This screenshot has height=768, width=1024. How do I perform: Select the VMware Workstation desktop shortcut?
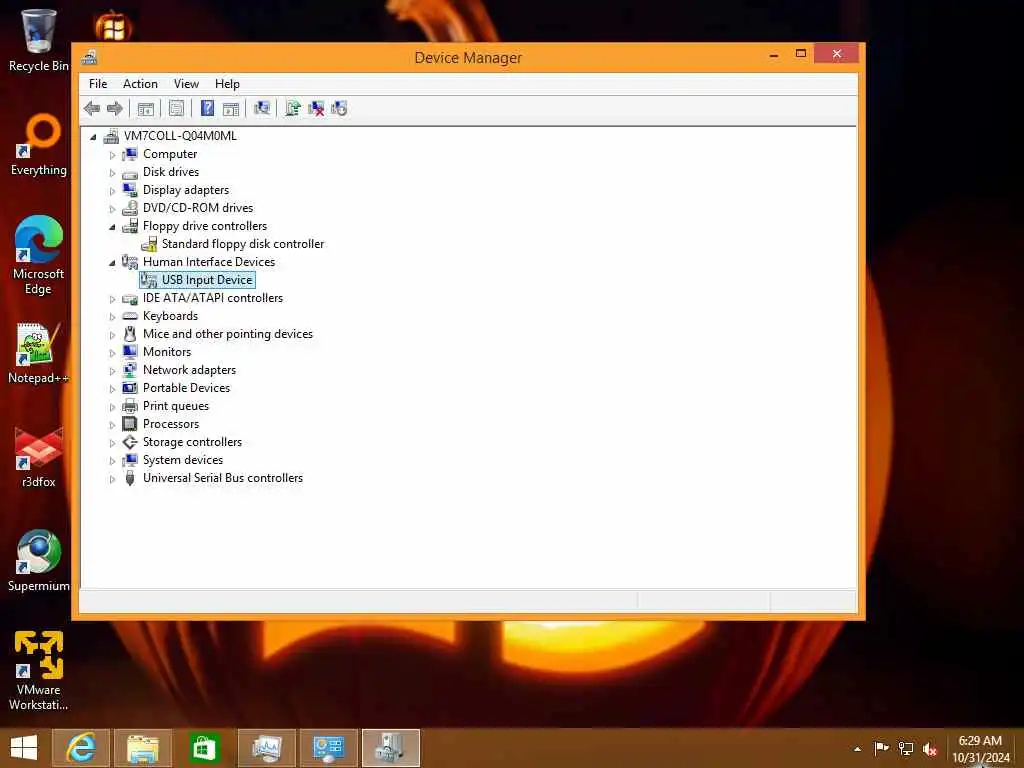click(x=39, y=671)
